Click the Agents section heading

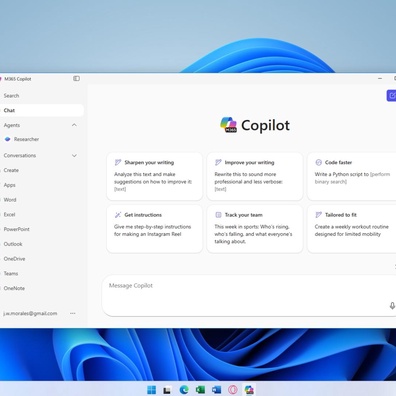12,125
